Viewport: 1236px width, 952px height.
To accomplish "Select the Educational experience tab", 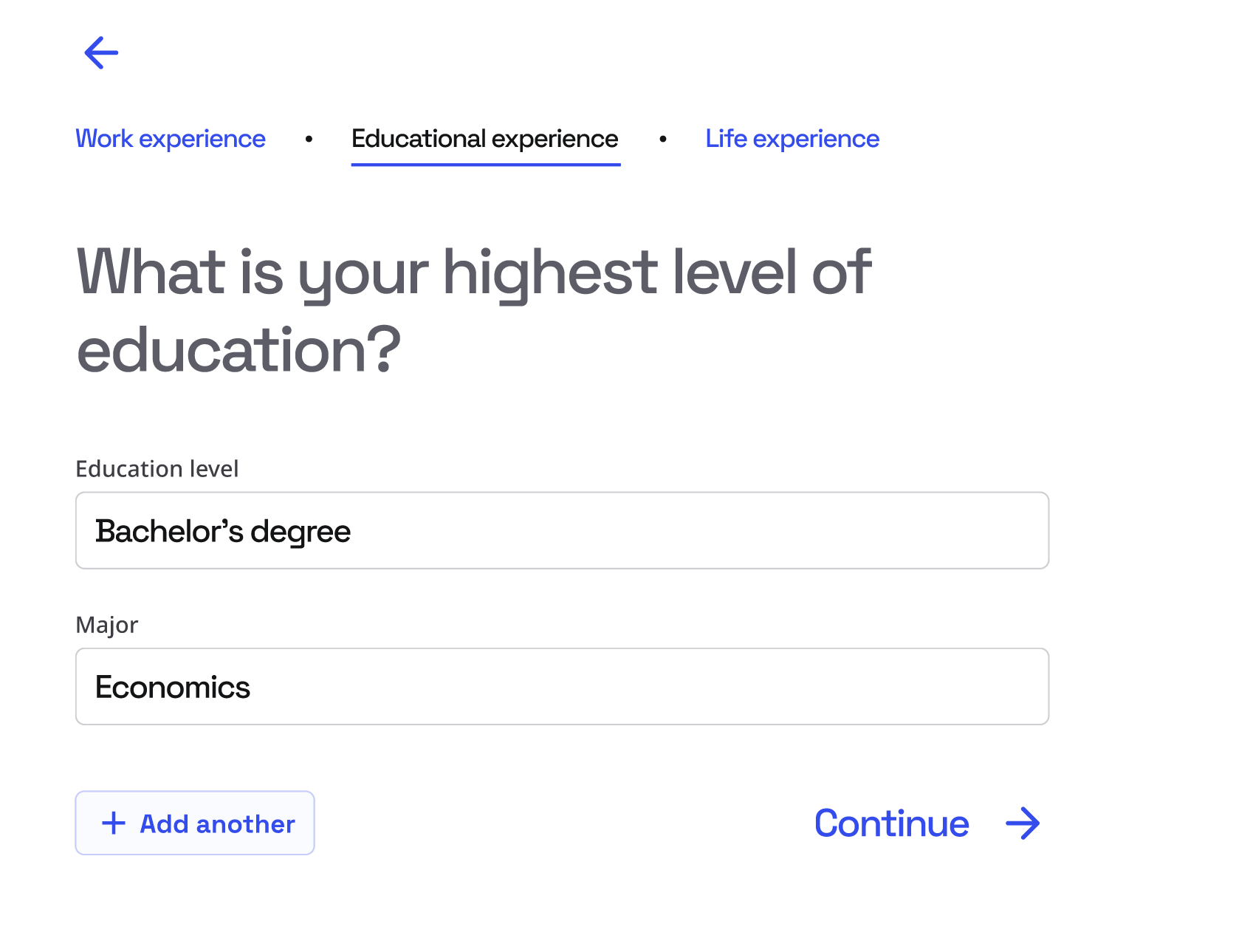I will click(x=484, y=139).
